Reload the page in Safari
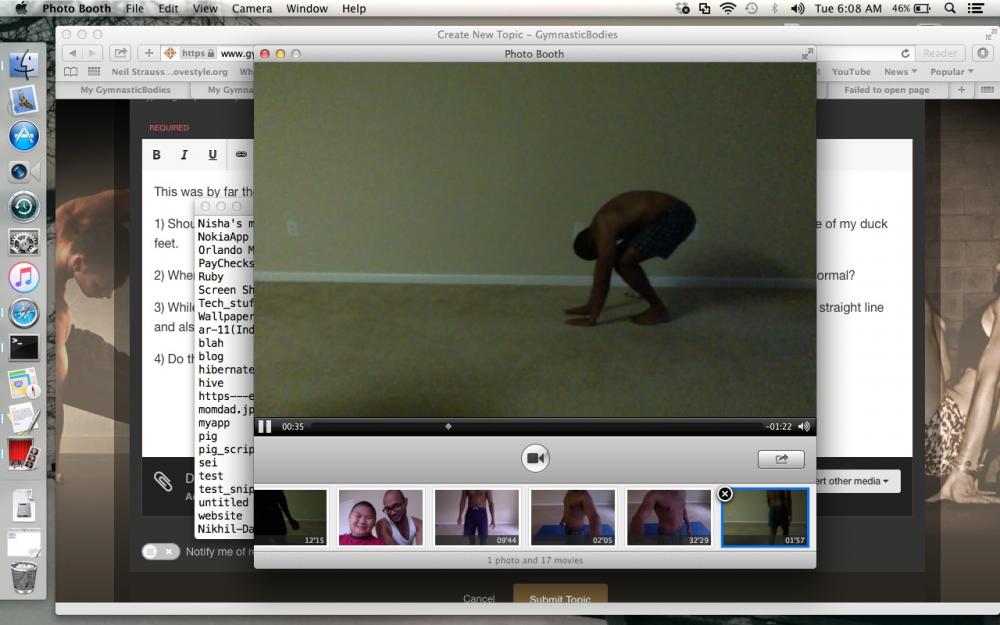The image size is (1000, 625). pyautogui.click(x=905, y=53)
